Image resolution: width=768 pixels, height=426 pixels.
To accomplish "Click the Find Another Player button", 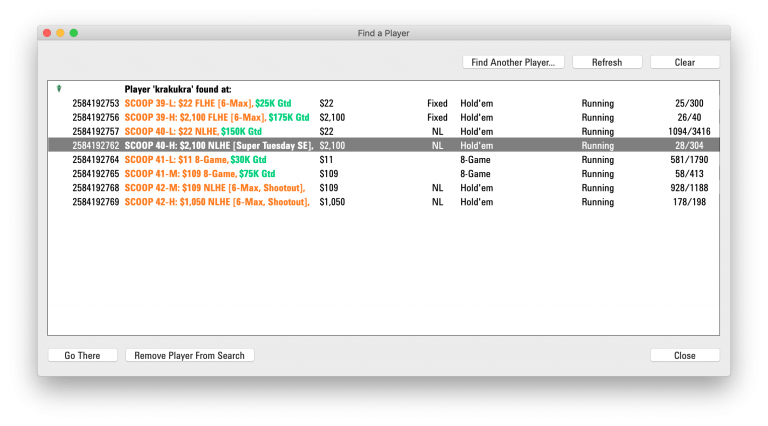I will (x=513, y=62).
